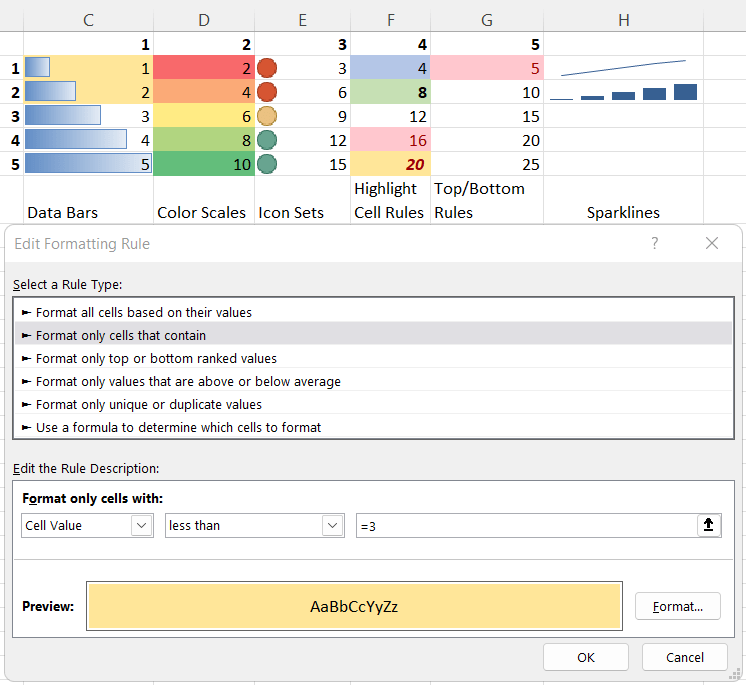The height and width of the screenshot is (685, 746).
Task: Click the 'Color Scales' label cell
Action: click(204, 200)
